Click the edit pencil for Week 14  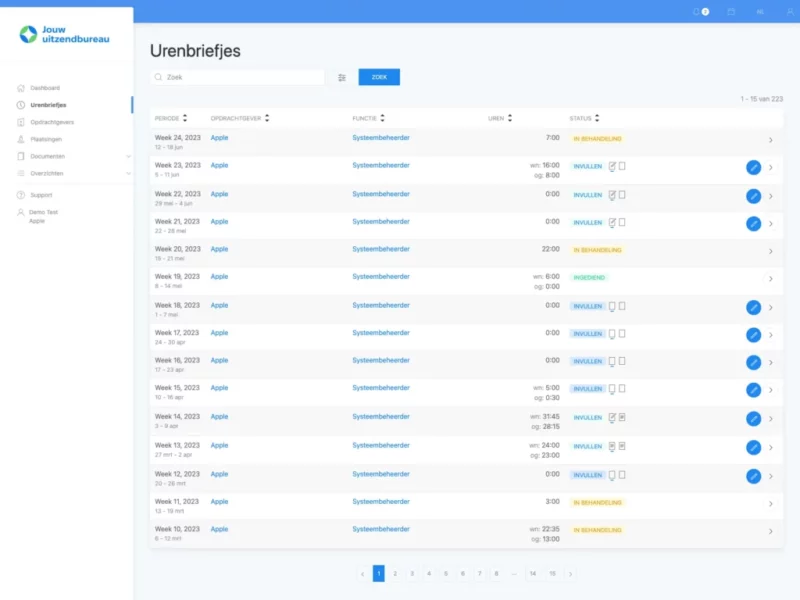pos(753,419)
